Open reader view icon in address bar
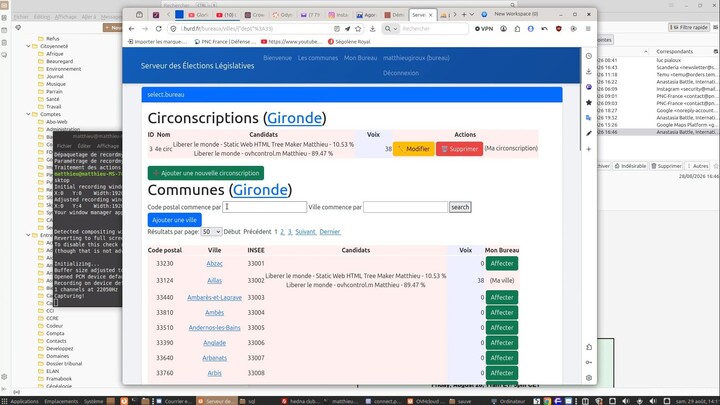The width and height of the screenshot is (720, 405). coord(337,28)
